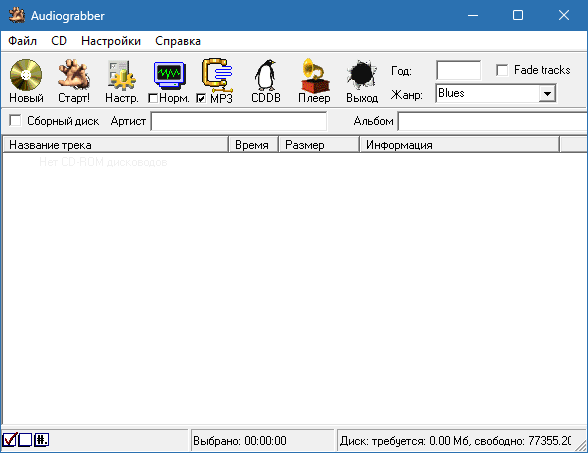Click the uncheck-all tracks icon in status bar

25,440
